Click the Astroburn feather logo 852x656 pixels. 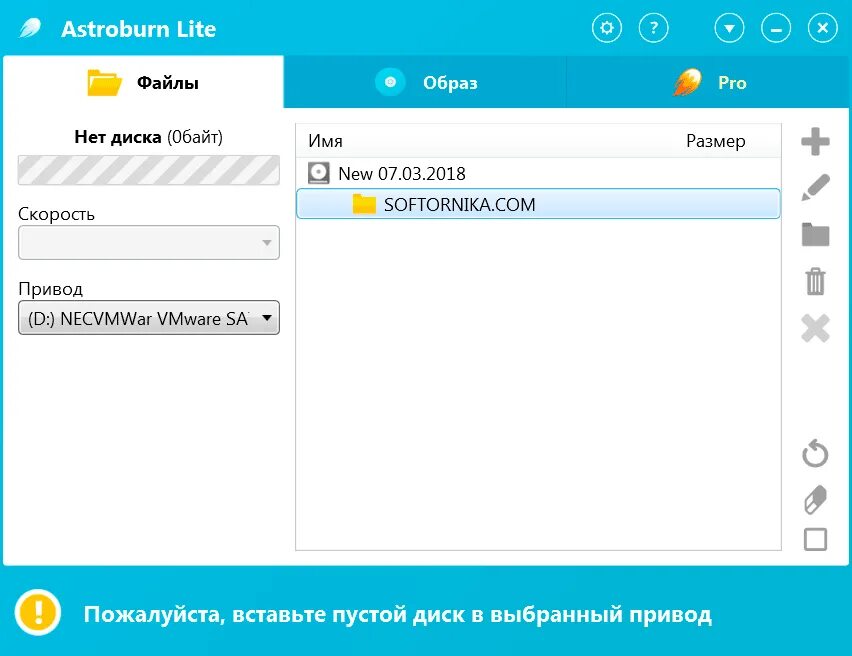tap(31, 27)
